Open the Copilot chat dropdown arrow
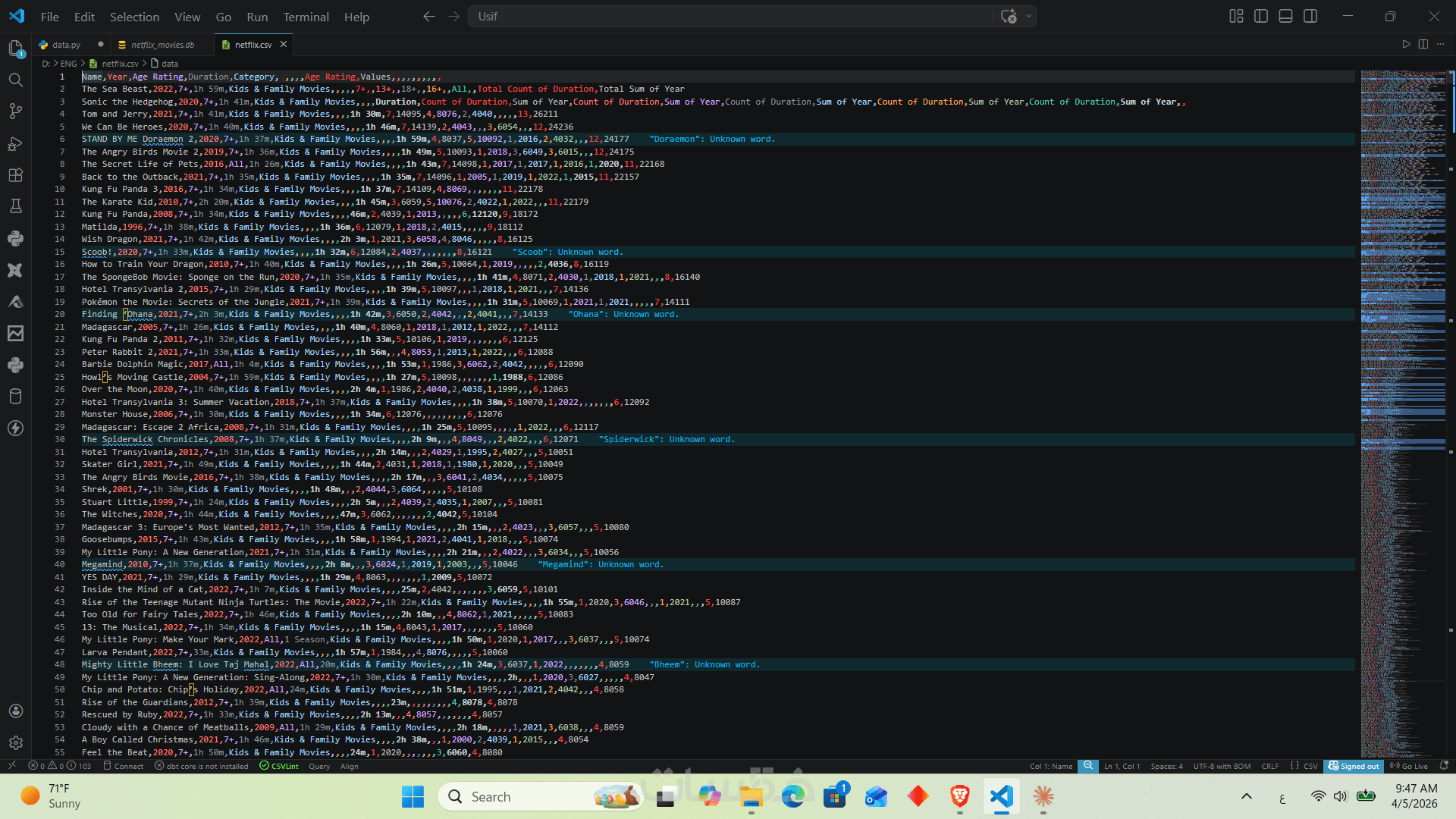This screenshot has width=1456, height=819. coord(1029,17)
